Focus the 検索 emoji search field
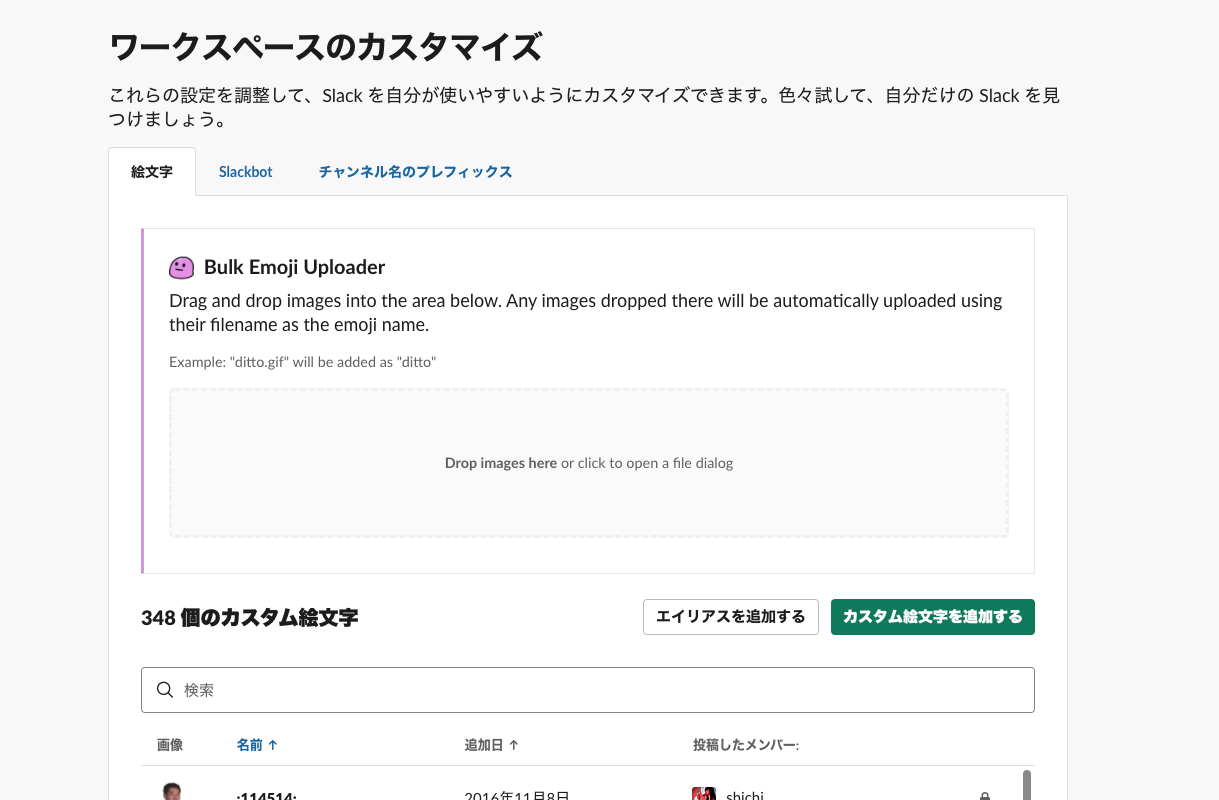 pos(588,690)
